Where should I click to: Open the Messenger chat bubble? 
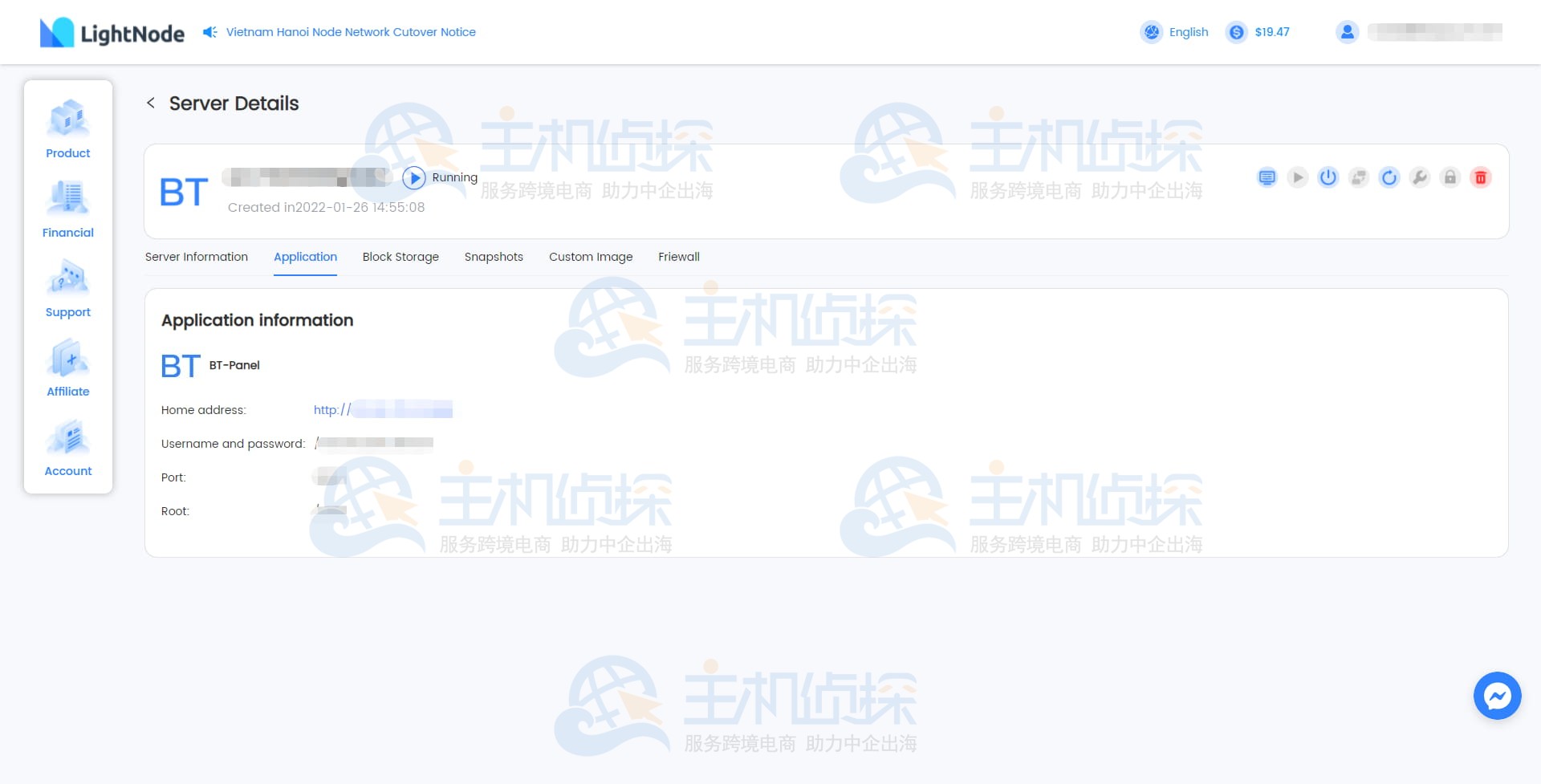click(x=1497, y=696)
